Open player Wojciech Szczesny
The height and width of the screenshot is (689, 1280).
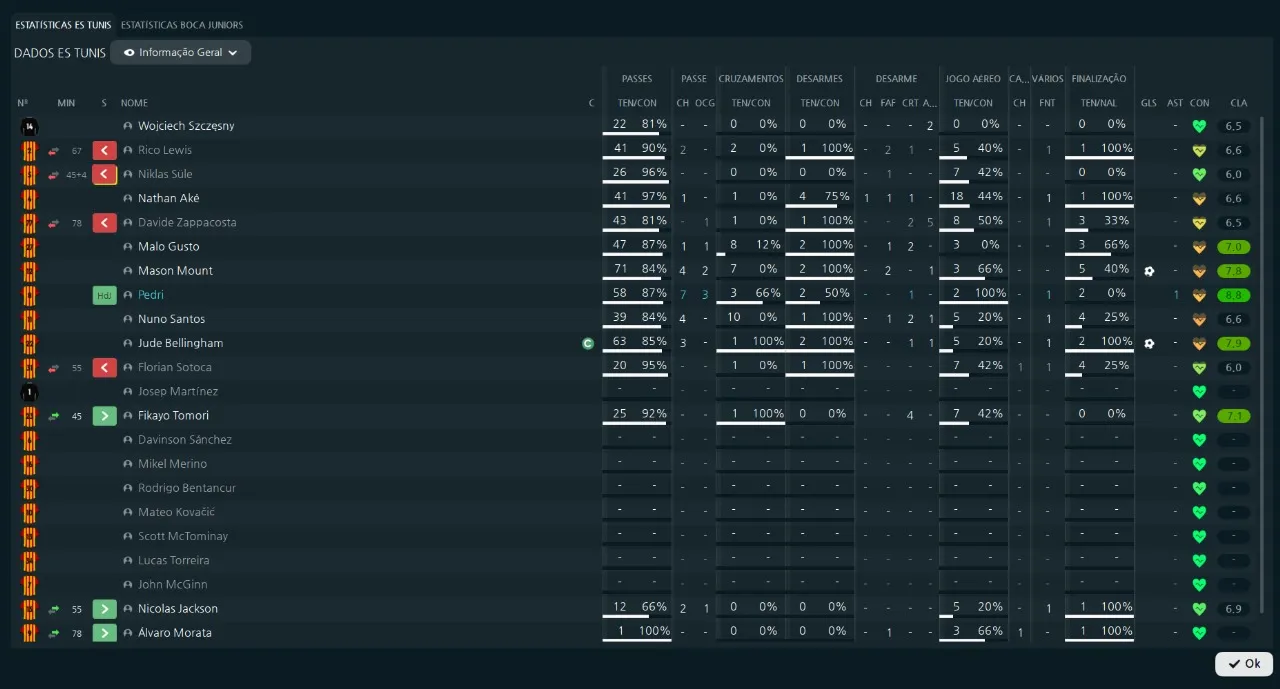(186, 126)
